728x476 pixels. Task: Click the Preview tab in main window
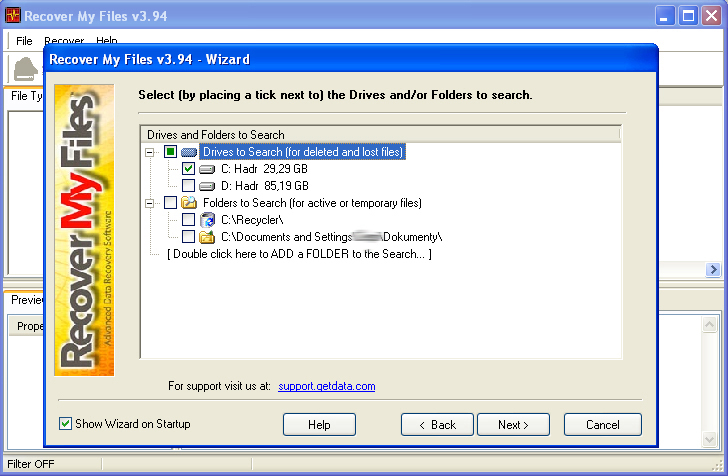point(26,300)
